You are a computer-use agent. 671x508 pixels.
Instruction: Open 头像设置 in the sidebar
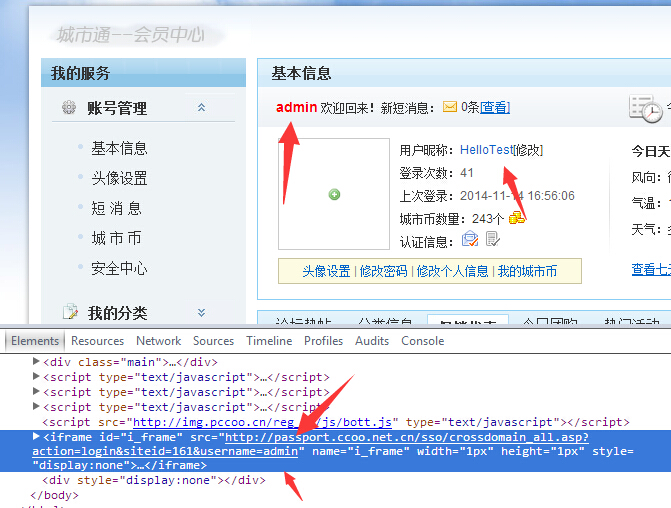pos(119,178)
